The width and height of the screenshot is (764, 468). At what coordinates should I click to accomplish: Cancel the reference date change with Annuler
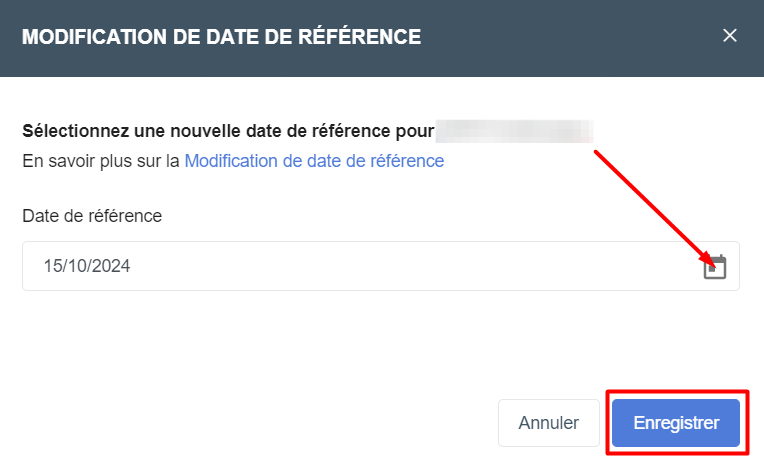pyautogui.click(x=549, y=423)
